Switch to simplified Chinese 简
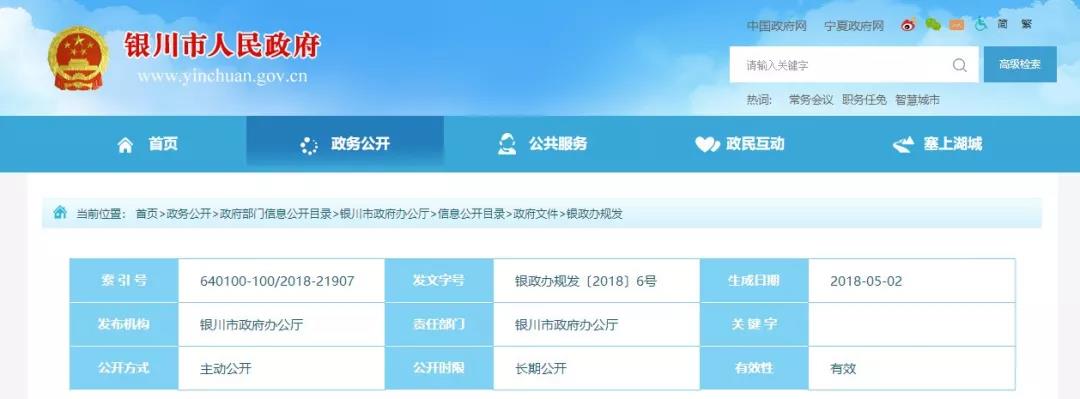The image size is (1080, 399). [1003, 24]
